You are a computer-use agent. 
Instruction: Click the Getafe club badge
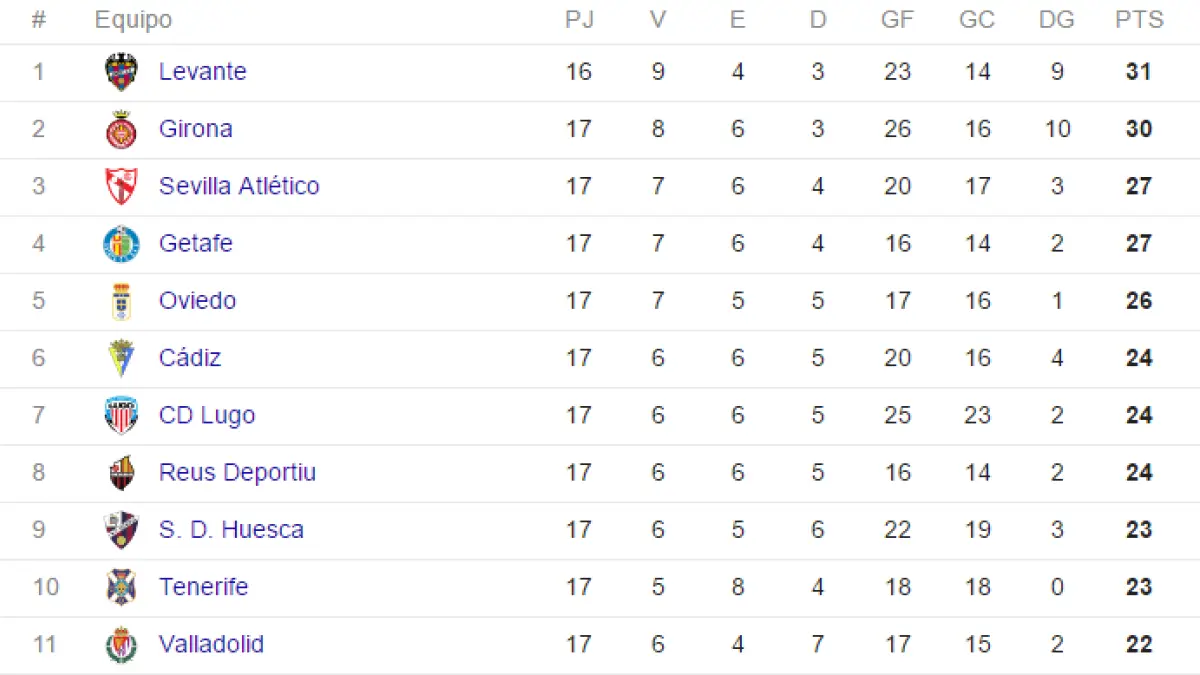121,244
